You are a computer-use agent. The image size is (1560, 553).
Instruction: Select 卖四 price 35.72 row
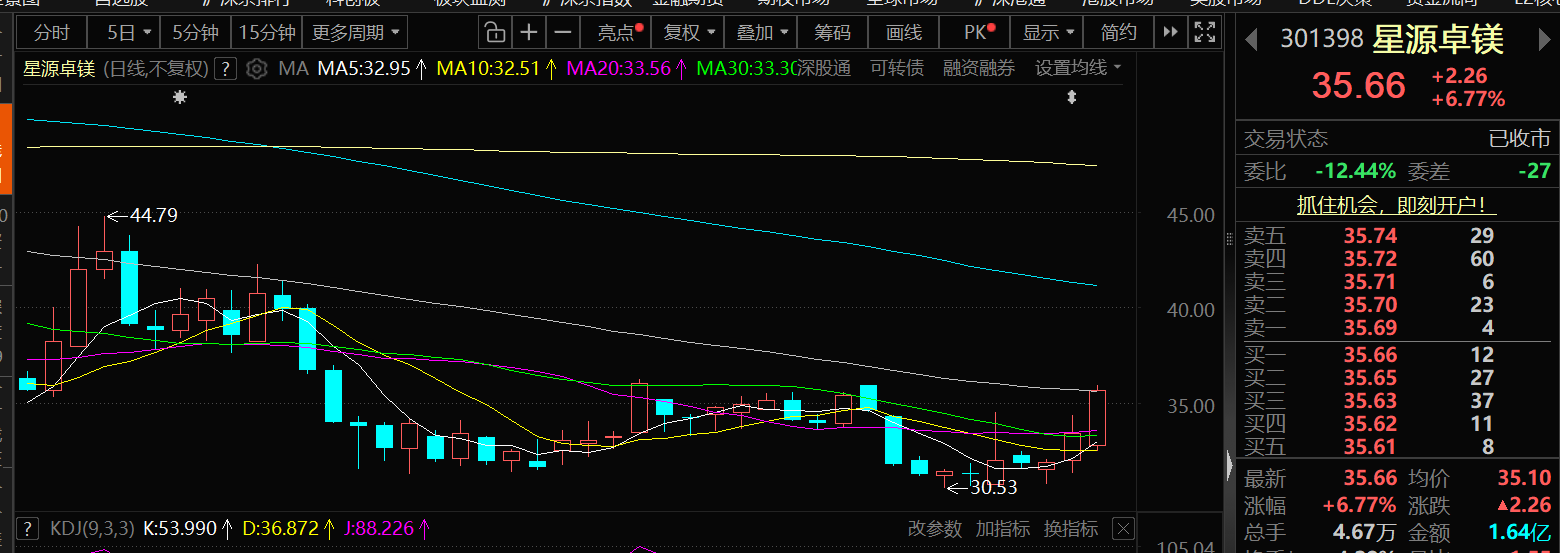(1397, 259)
